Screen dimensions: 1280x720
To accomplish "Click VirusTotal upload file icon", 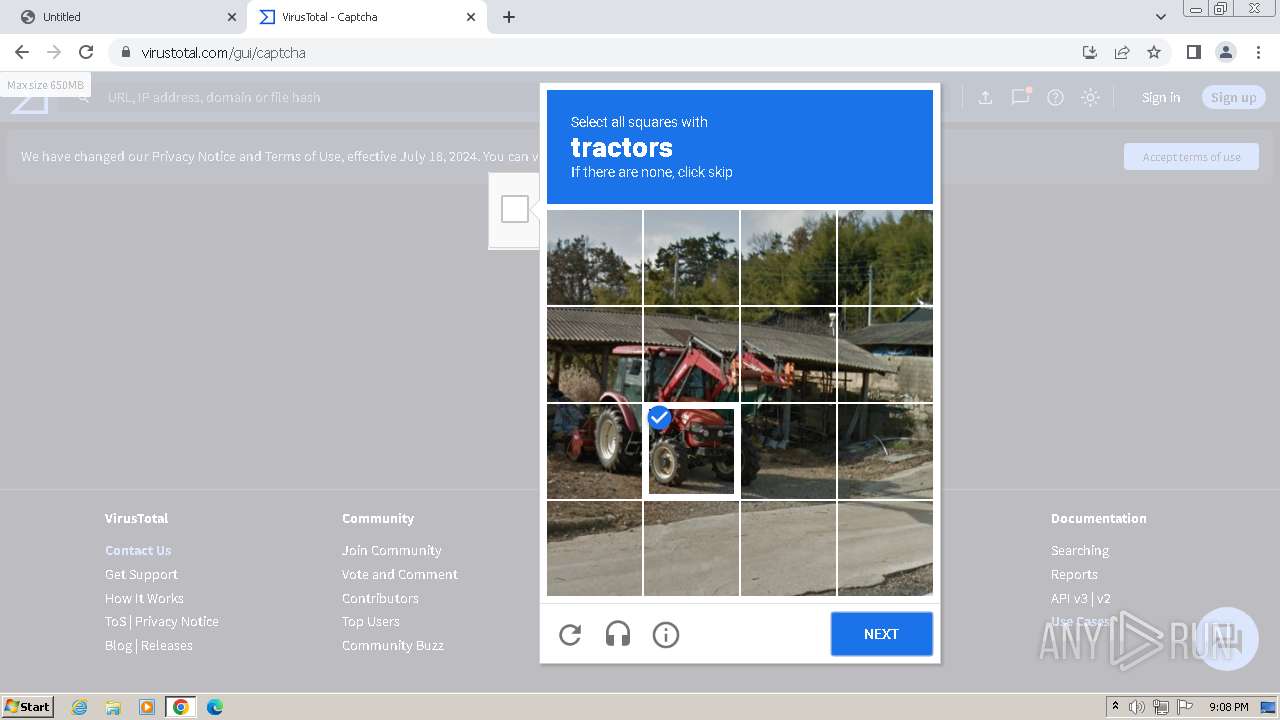I will click(x=985, y=97).
